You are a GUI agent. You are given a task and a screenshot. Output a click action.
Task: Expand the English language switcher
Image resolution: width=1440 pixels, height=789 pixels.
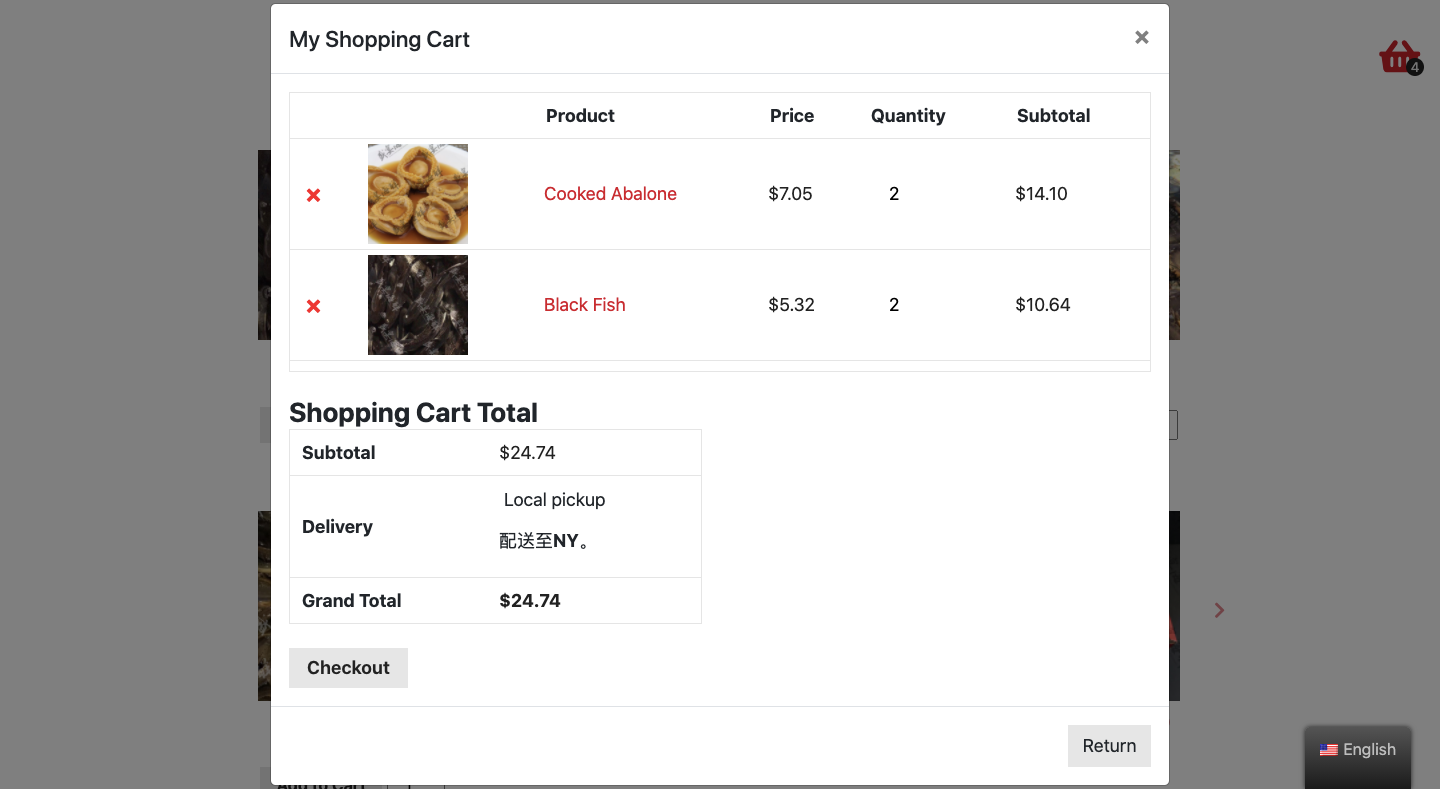tap(1358, 750)
